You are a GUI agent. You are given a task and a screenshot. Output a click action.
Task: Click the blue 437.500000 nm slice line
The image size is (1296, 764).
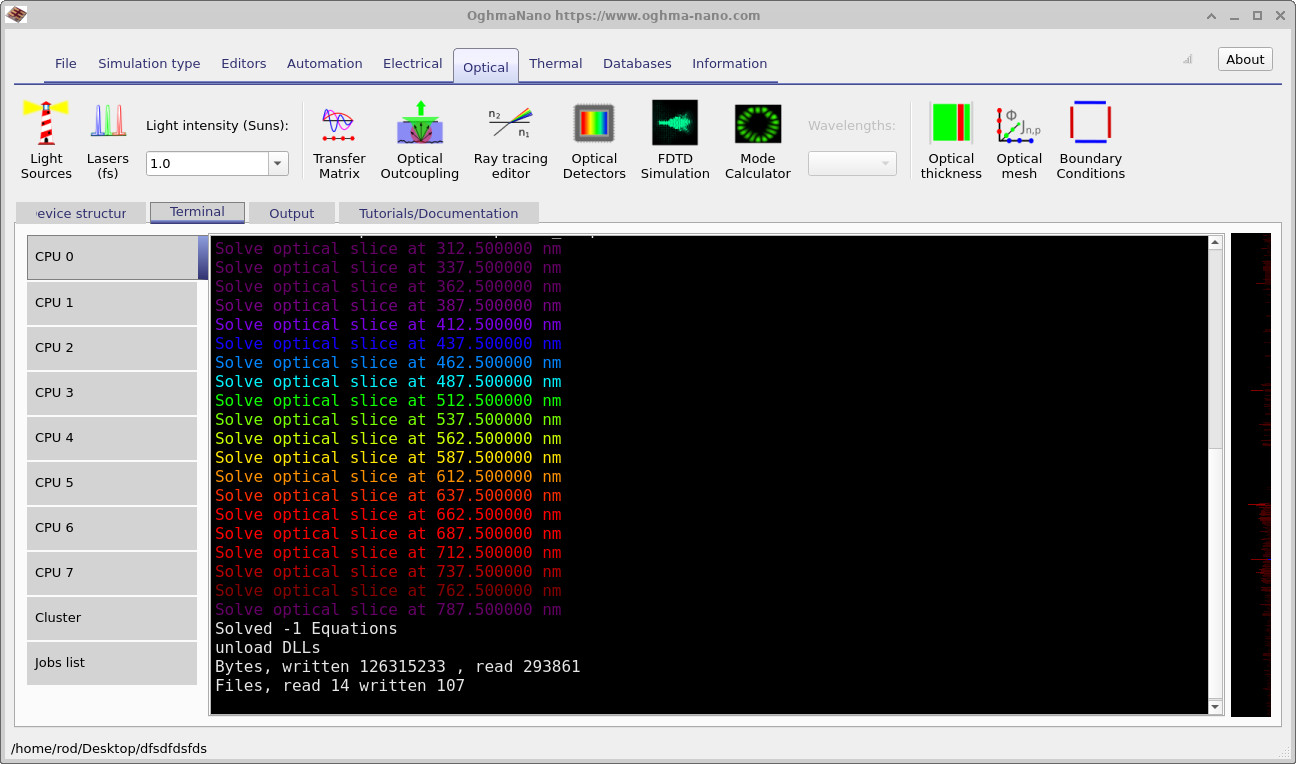[388, 344]
